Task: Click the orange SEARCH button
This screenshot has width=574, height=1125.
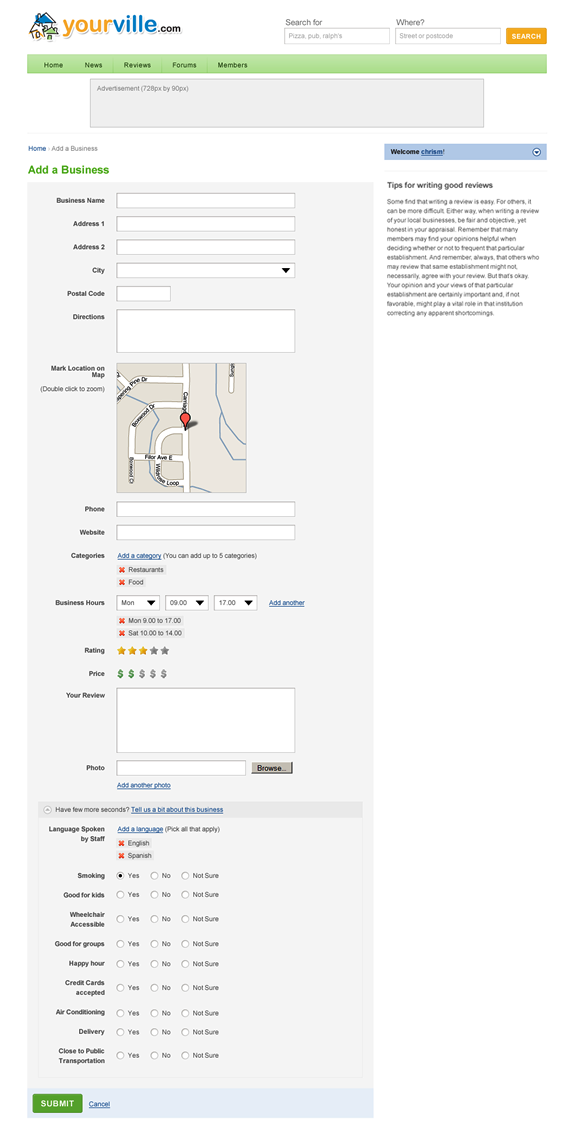Action: (x=526, y=36)
